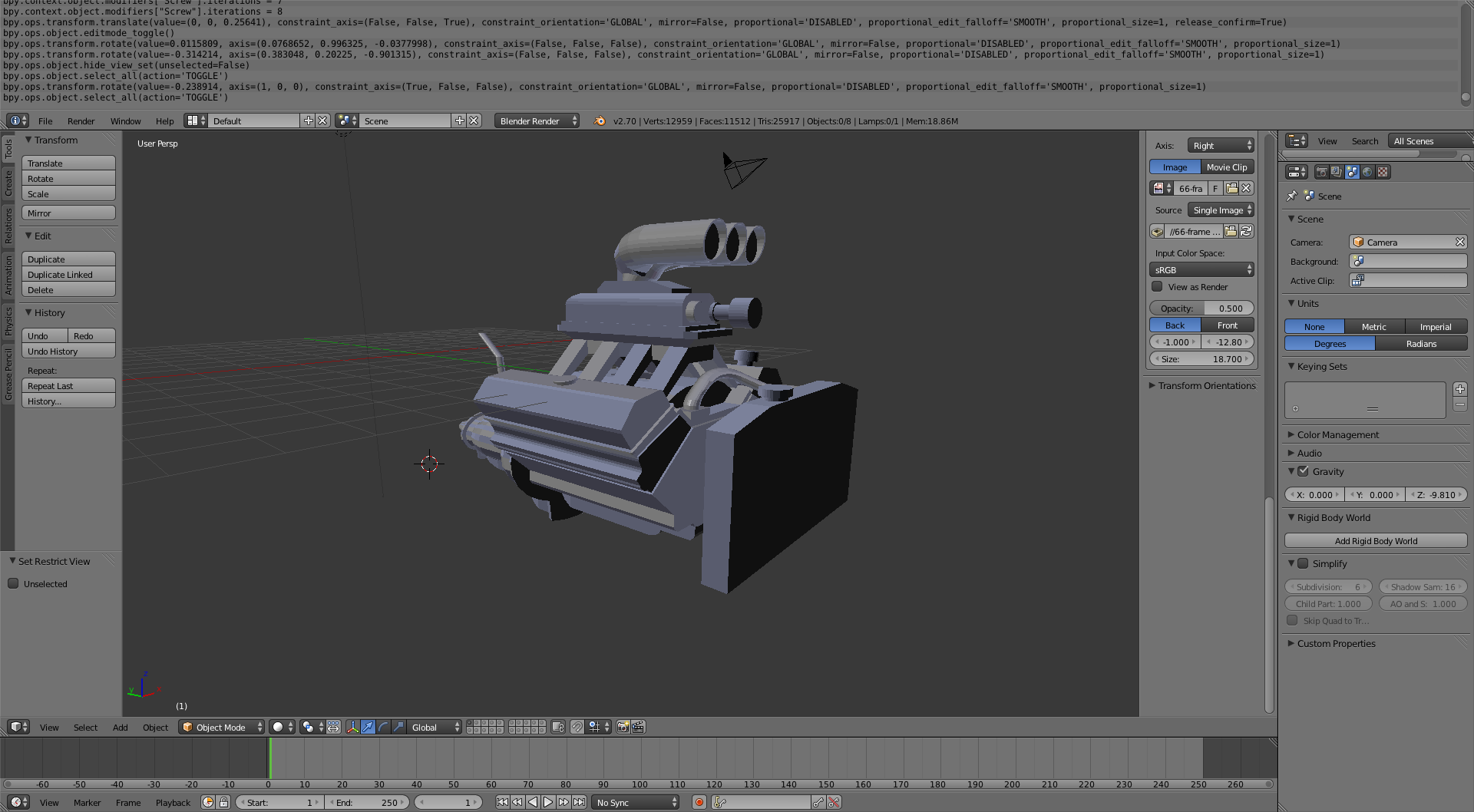Screen dimensions: 1474x812
Task: Click Add Rigid Body World button
Action: tap(1376, 540)
